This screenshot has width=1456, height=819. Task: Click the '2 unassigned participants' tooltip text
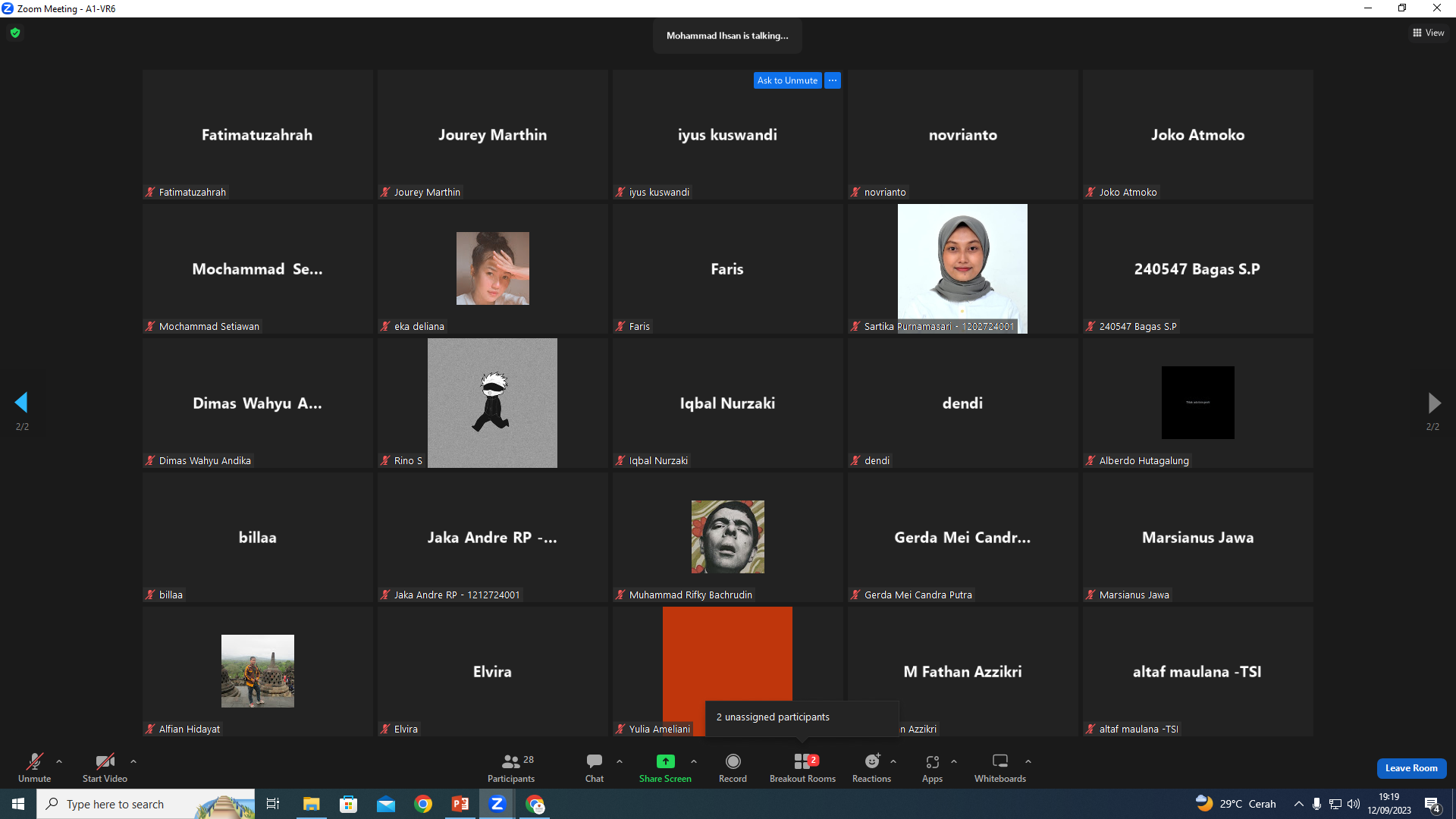click(773, 717)
